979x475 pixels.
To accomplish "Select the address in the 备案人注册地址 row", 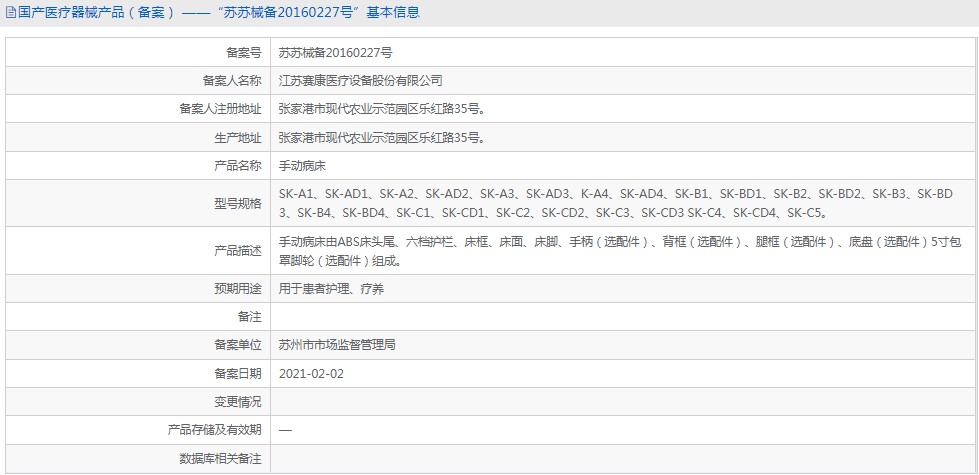I will click(381, 109).
